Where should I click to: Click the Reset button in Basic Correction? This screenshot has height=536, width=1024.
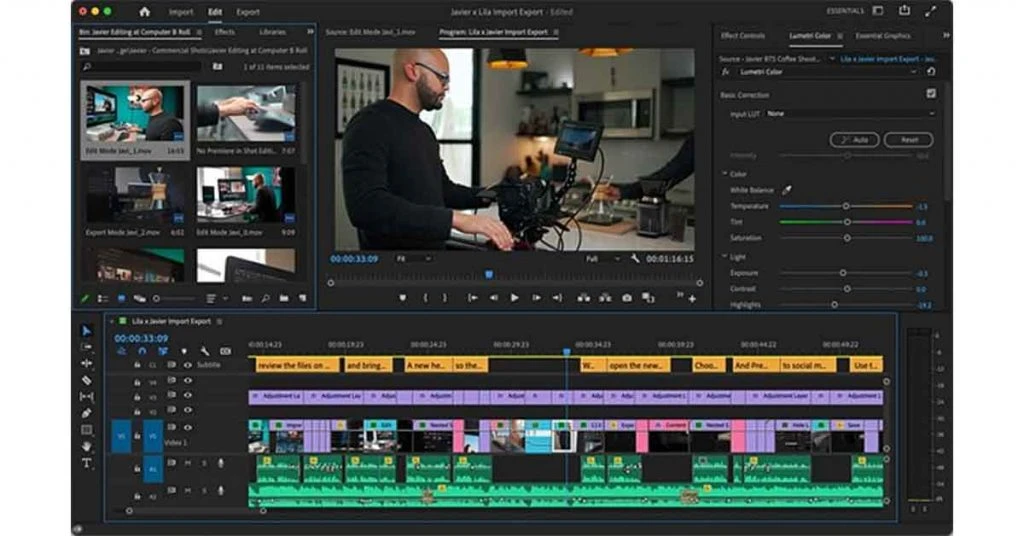coord(908,140)
